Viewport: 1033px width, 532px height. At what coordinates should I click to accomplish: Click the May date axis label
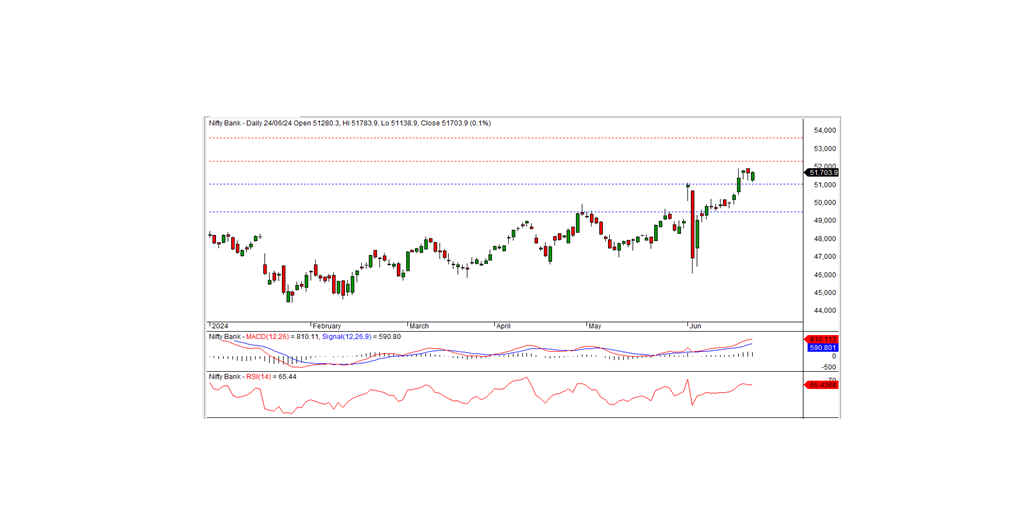click(594, 326)
